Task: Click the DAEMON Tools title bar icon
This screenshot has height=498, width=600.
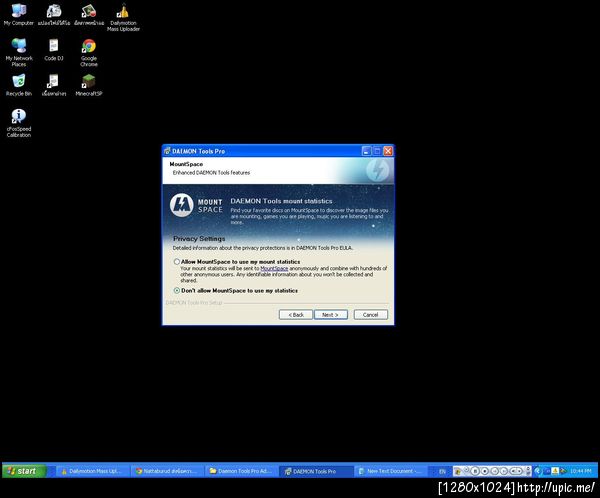Action: (167, 151)
